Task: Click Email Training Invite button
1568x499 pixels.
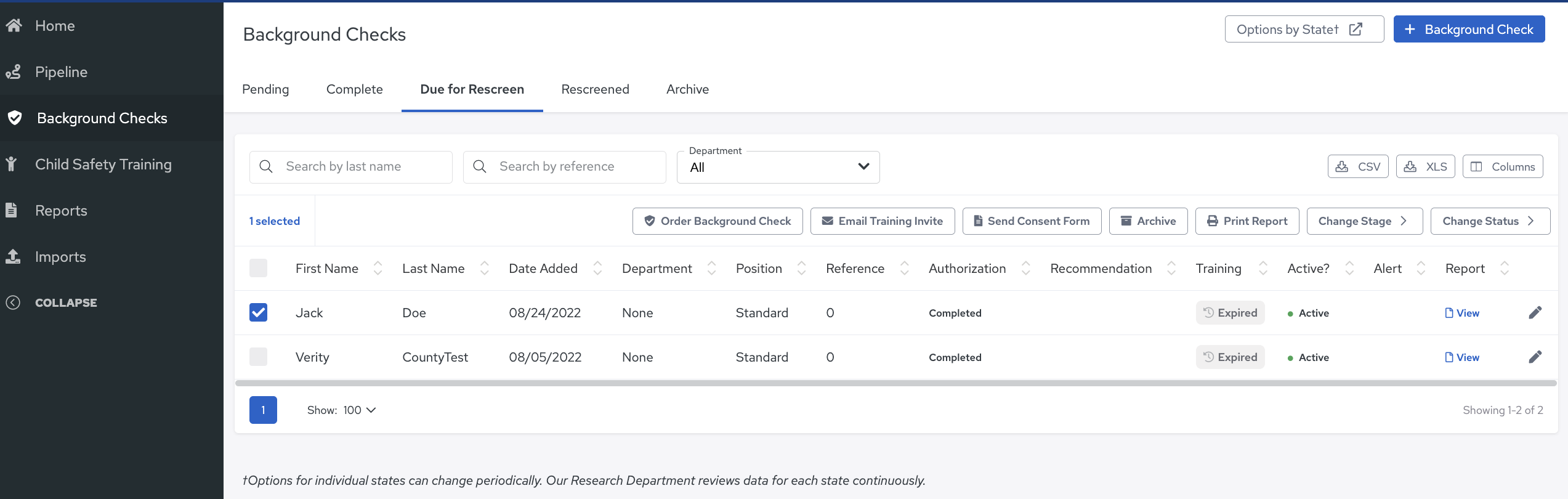Action: pos(883,221)
